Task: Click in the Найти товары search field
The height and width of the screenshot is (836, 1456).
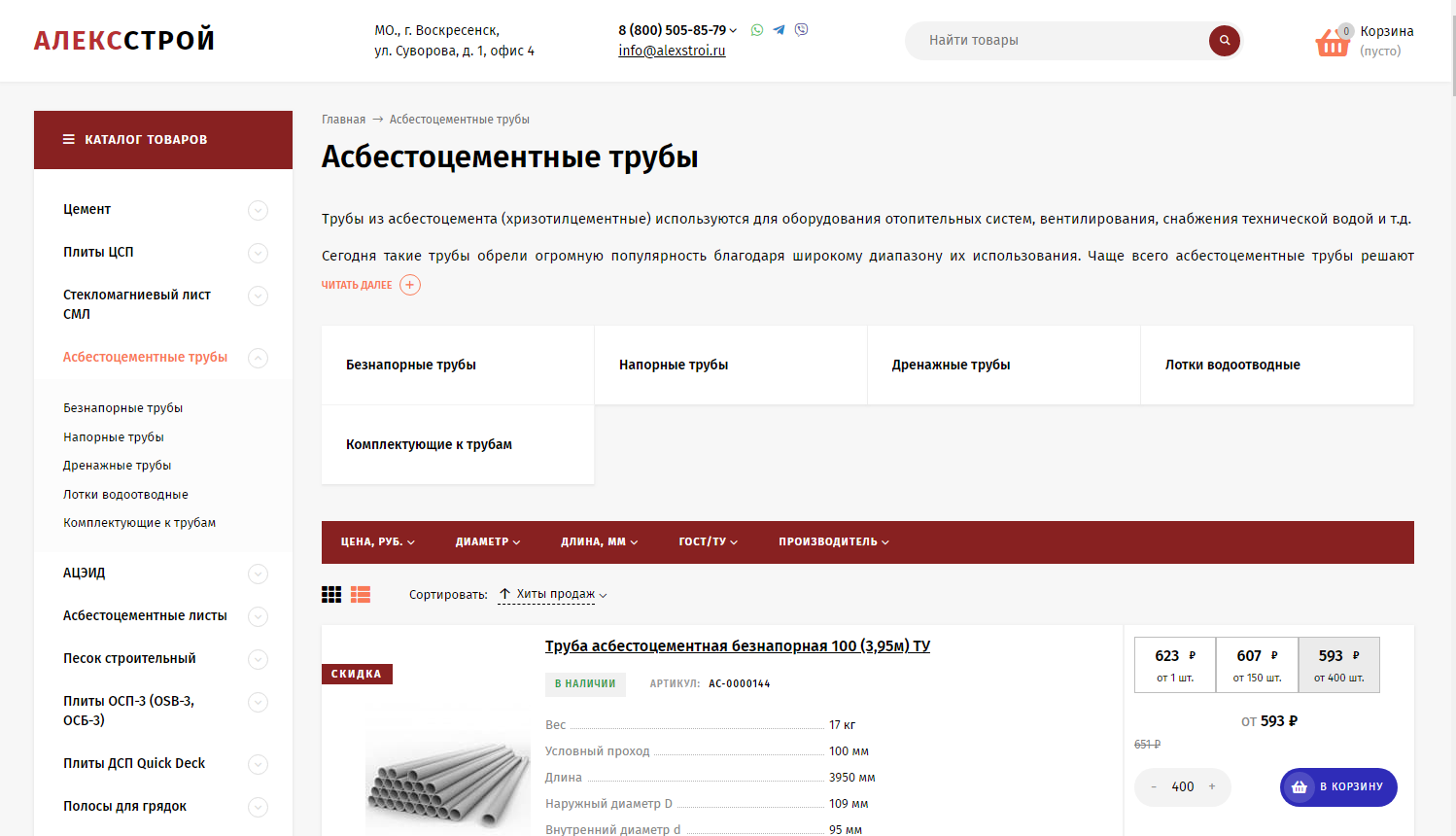Action: (1059, 41)
